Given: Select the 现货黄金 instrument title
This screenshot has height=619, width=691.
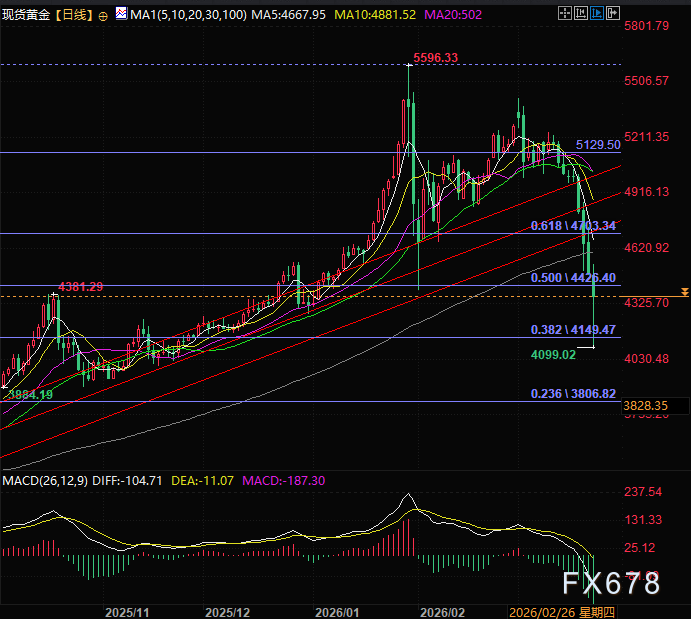Looking at the screenshot, I should (x=26, y=15).
